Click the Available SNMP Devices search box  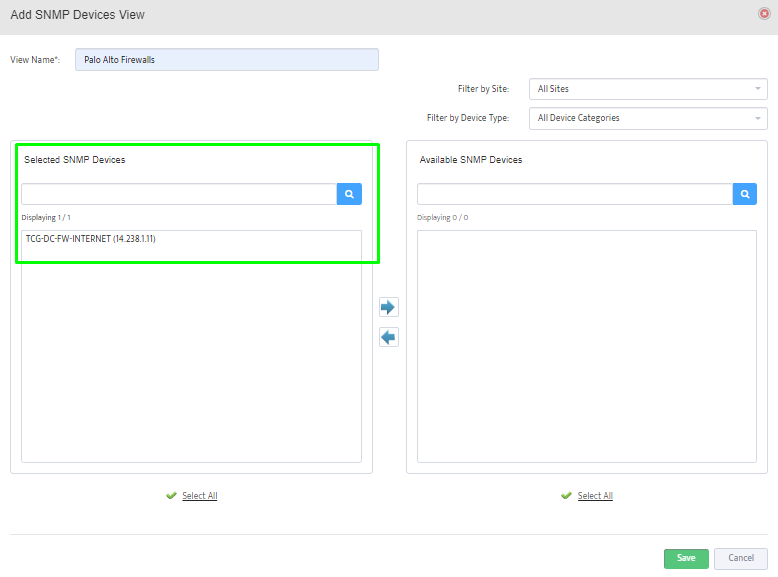tap(574, 194)
